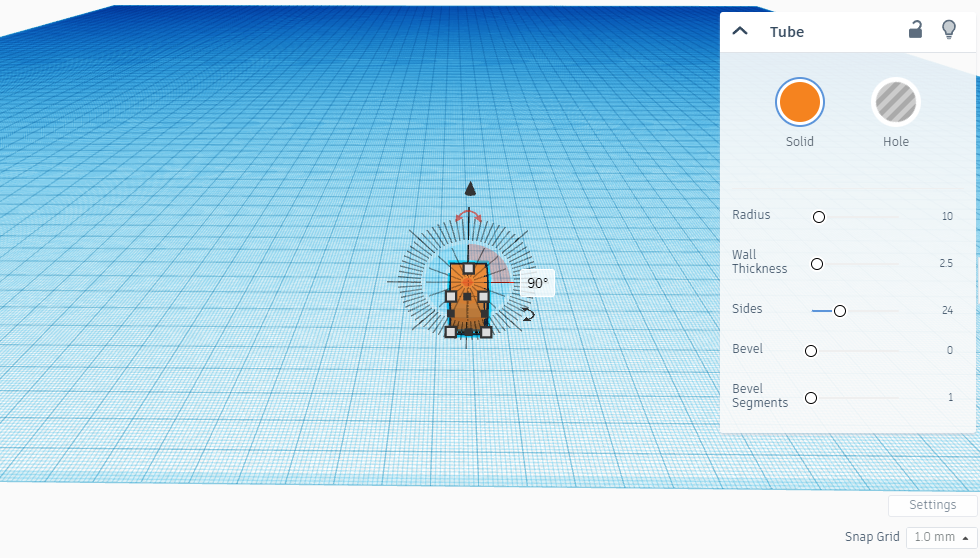Image resolution: width=980 pixels, height=558 pixels.
Task: Select the striped Hole option
Action: pos(896,102)
